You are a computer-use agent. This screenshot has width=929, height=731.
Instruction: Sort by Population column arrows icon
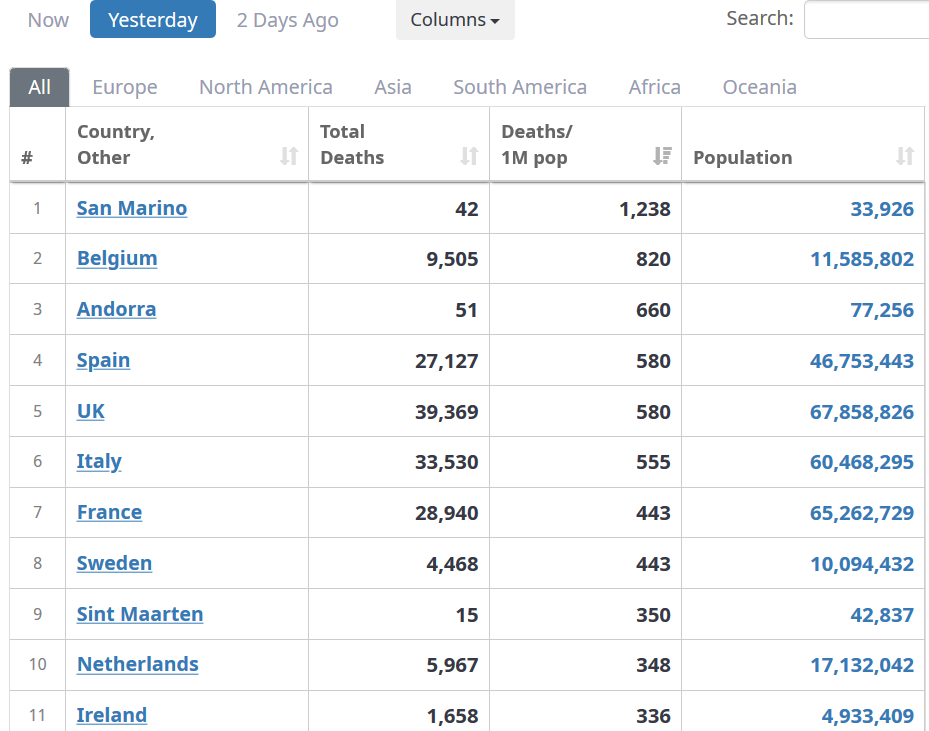click(x=905, y=156)
